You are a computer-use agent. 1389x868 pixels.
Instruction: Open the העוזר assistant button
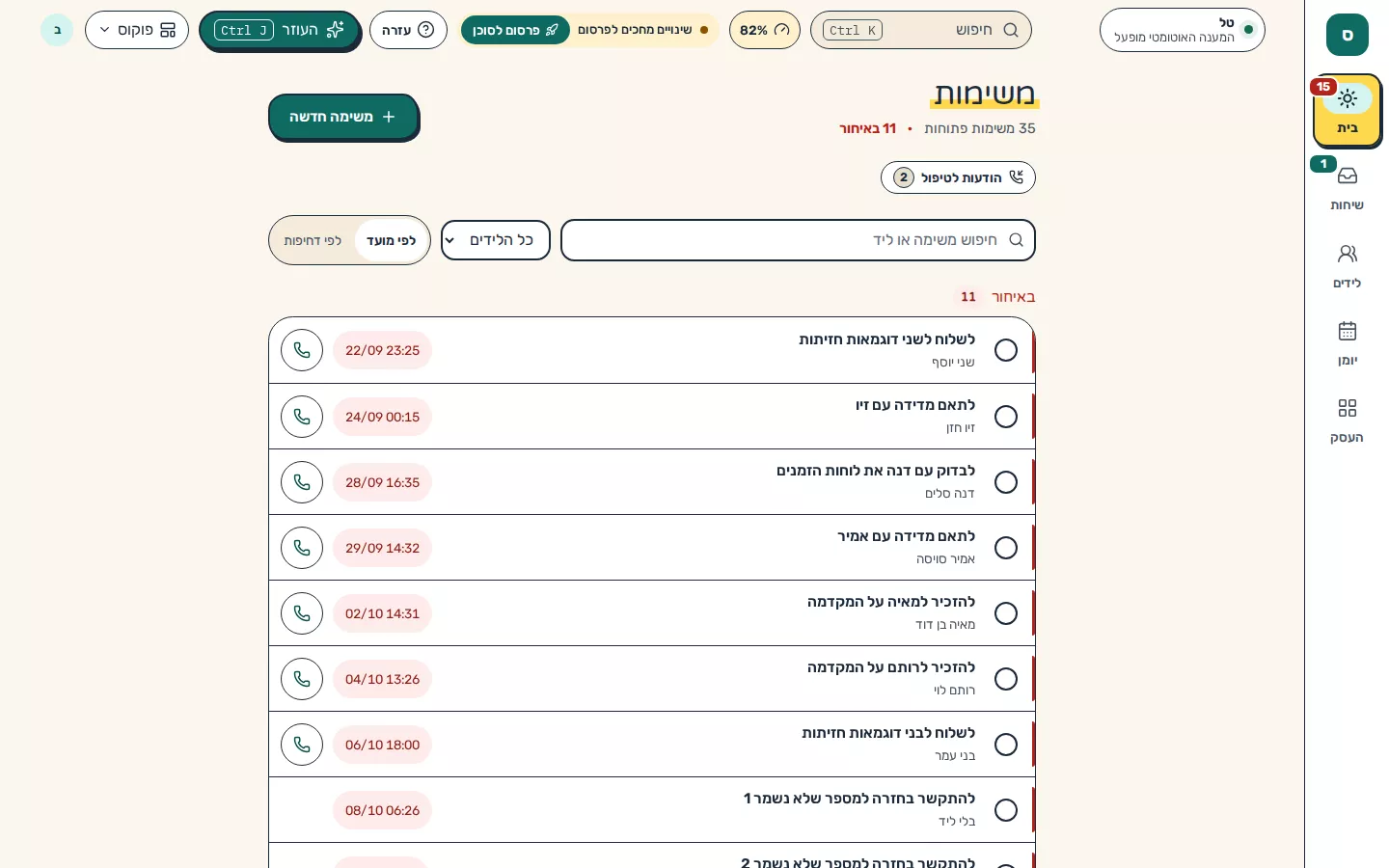point(280,30)
